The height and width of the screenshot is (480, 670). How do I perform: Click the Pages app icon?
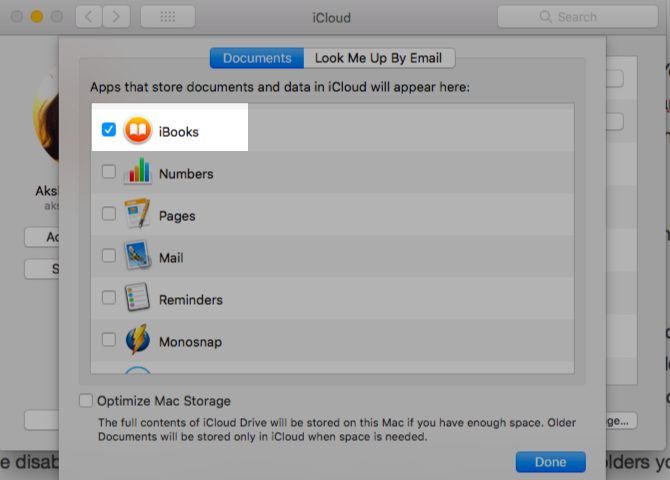pyautogui.click(x=137, y=215)
